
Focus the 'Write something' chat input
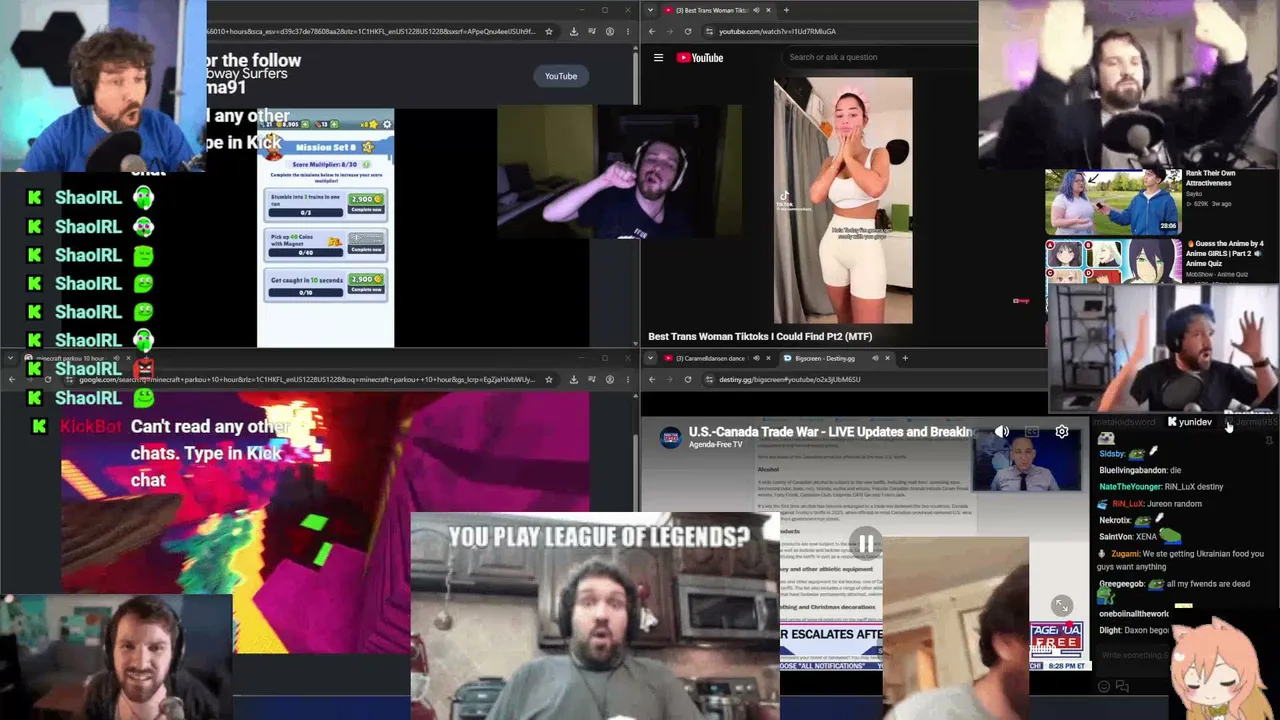coord(1134,656)
